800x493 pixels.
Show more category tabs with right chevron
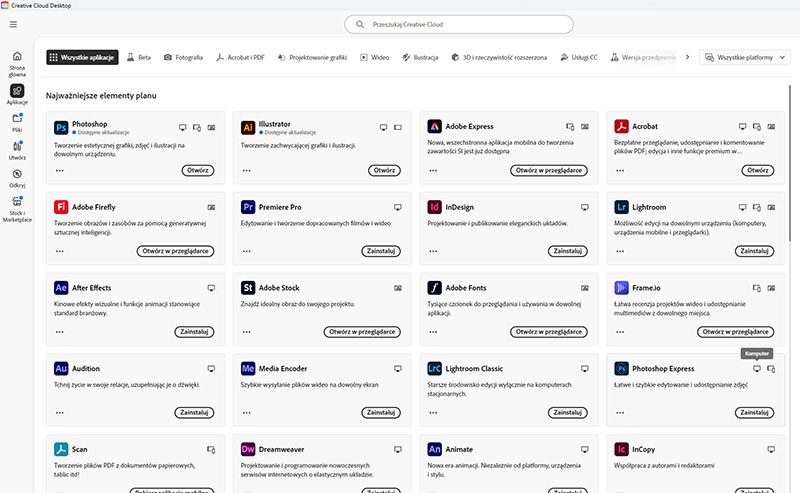tap(687, 57)
